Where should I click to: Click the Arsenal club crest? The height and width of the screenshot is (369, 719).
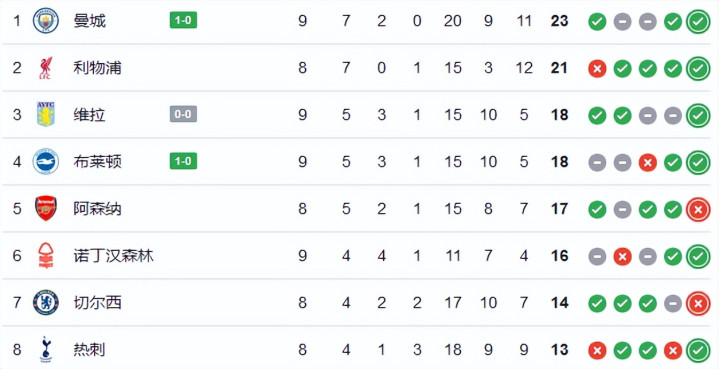click(x=46, y=209)
